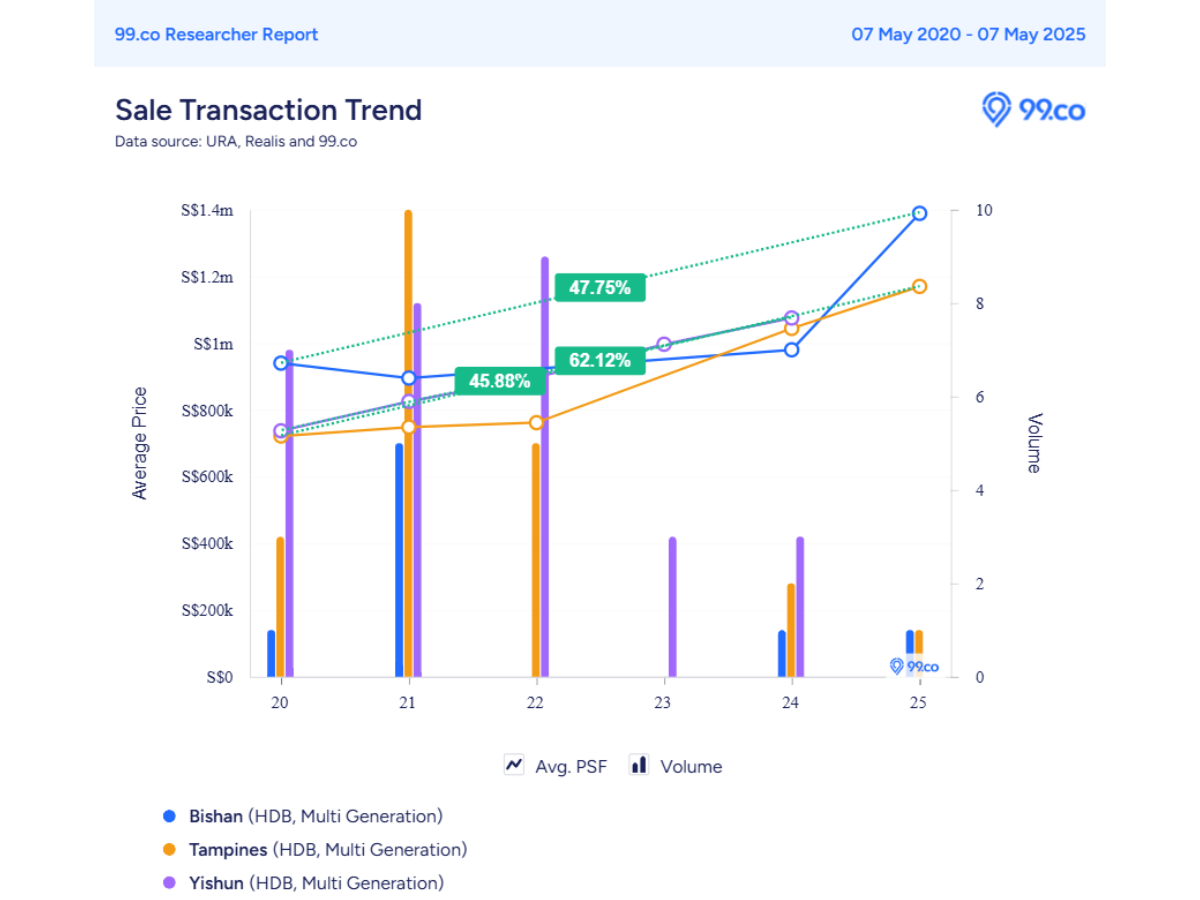This screenshot has width=1200, height=900.
Task: Click the 62.12% growth label
Action: [x=600, y=360]
